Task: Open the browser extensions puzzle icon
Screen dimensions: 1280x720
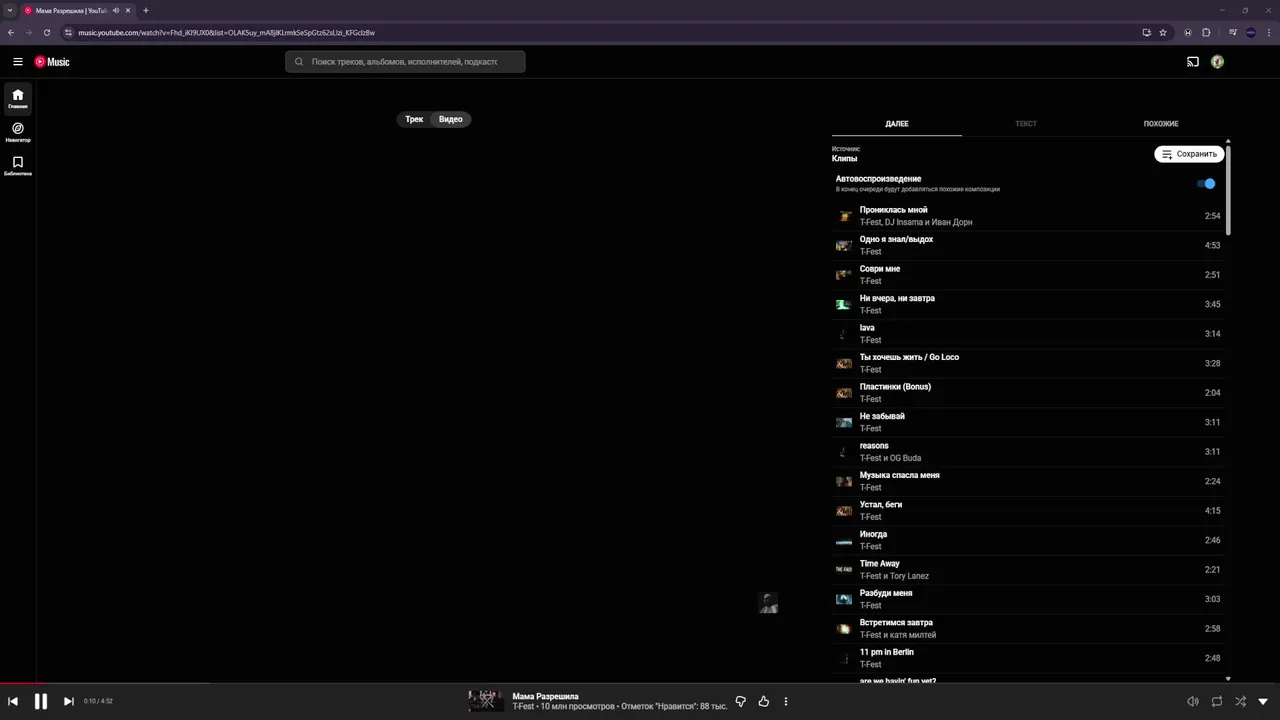Action: click(1206, 32)
